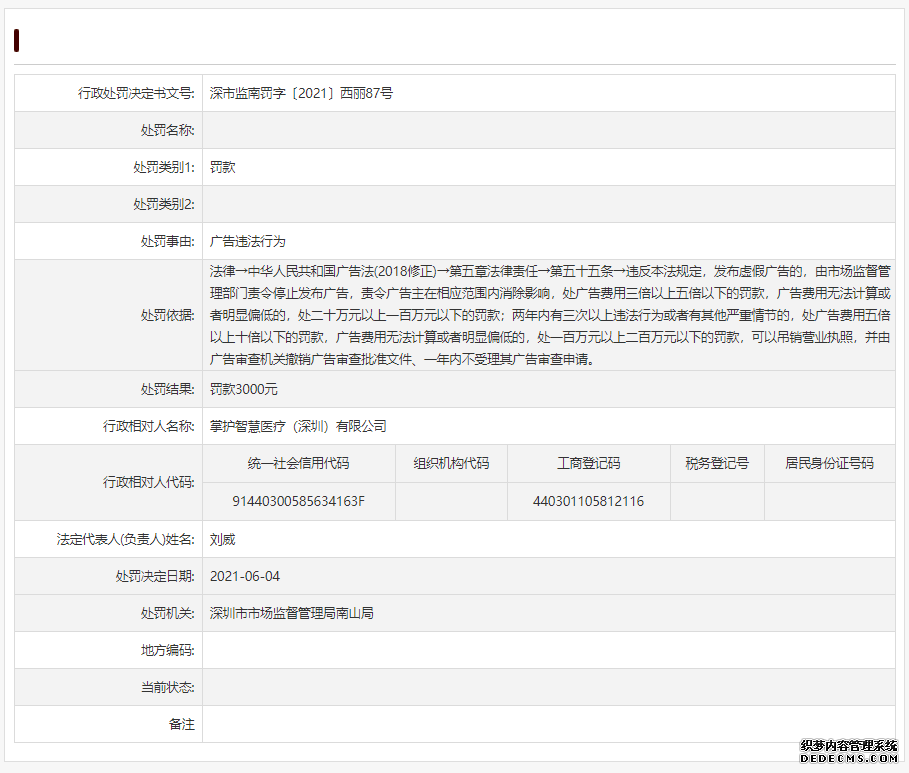
Task: Click the 组织机构代码 column header
Action: tap(451, 464)
